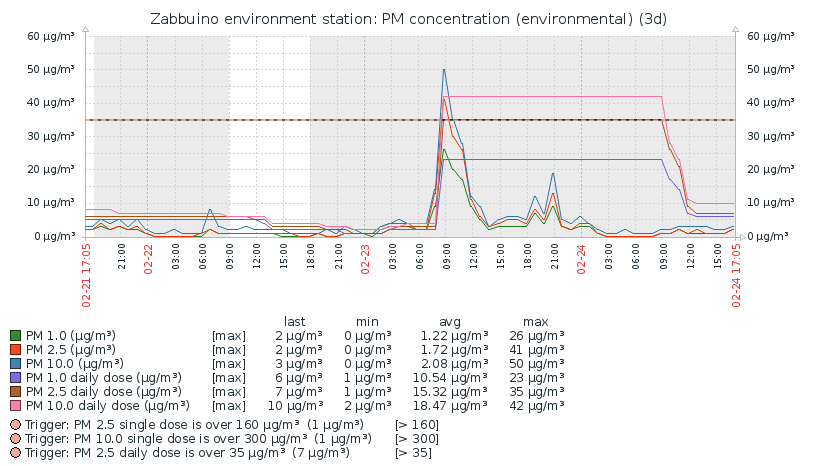This screenshot has width=821, height=466.
Task: Click the last value '10 µg/m³' in legend
Action: (295, 406)
